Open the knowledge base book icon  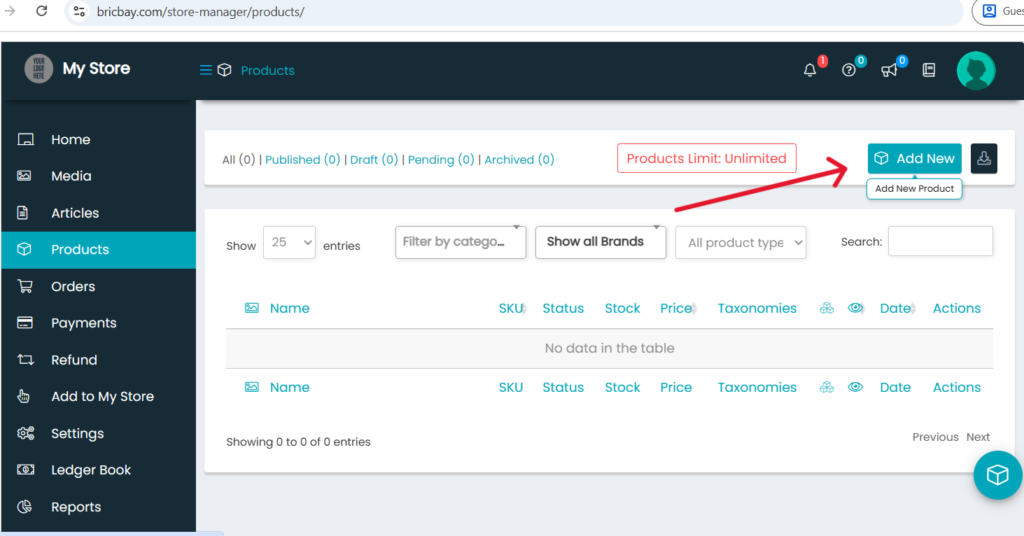tap(929, 70)
